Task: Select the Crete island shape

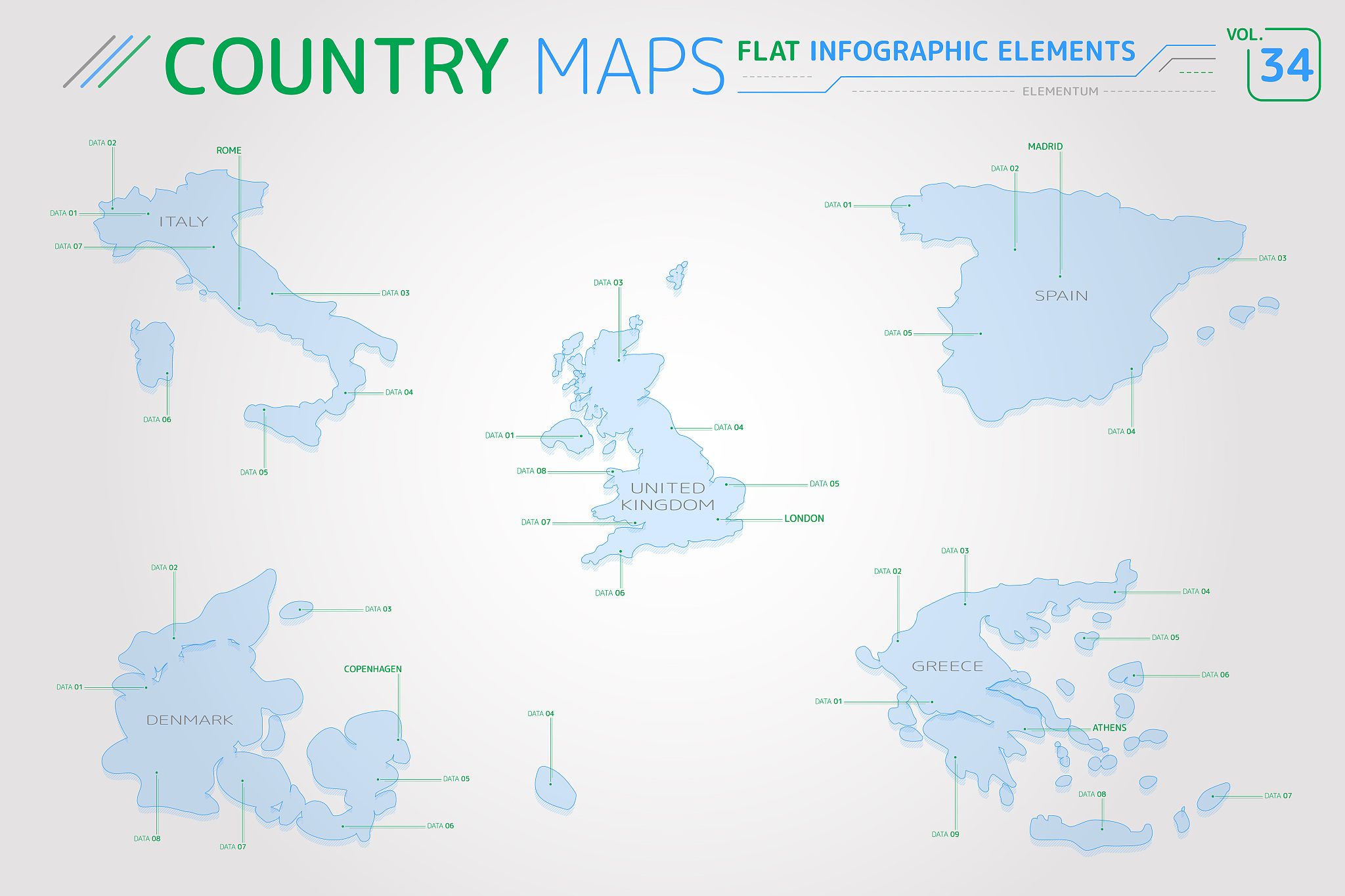Action: (1091, 832)
